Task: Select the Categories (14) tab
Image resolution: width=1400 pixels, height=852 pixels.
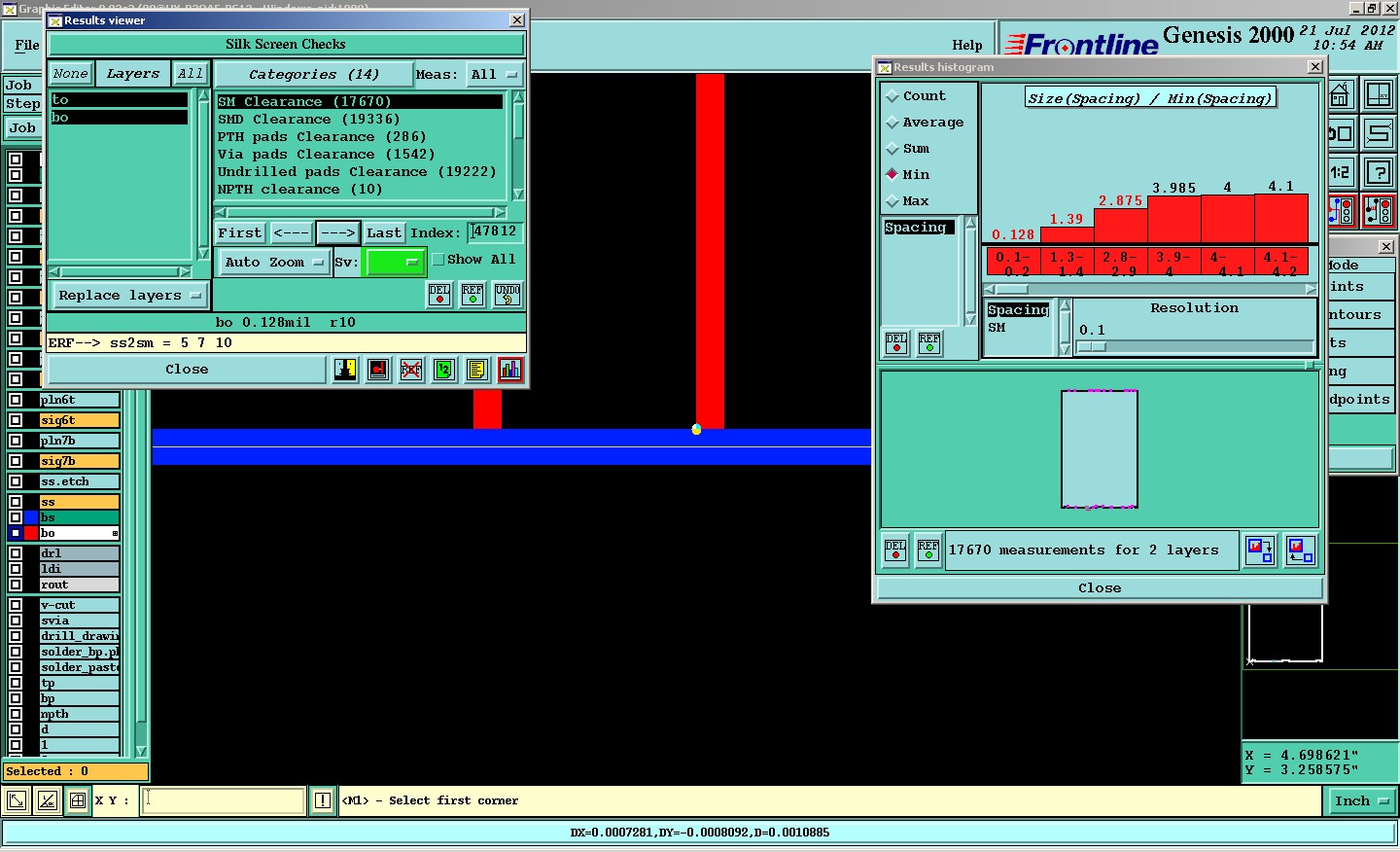Action: pyautogui.click(x=313, y=75)
